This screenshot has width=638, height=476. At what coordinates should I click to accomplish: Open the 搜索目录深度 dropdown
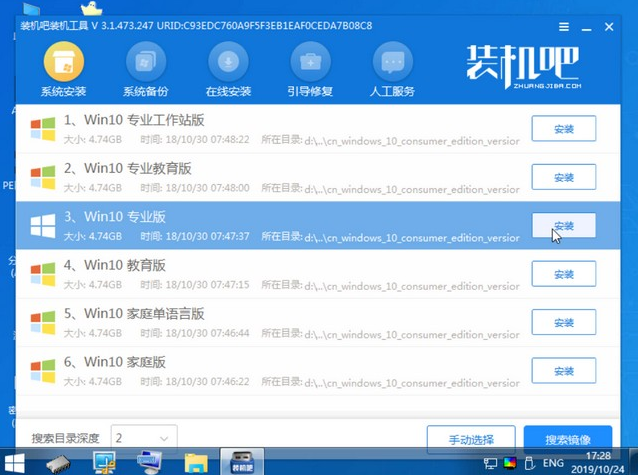click(x=144, y=438)
